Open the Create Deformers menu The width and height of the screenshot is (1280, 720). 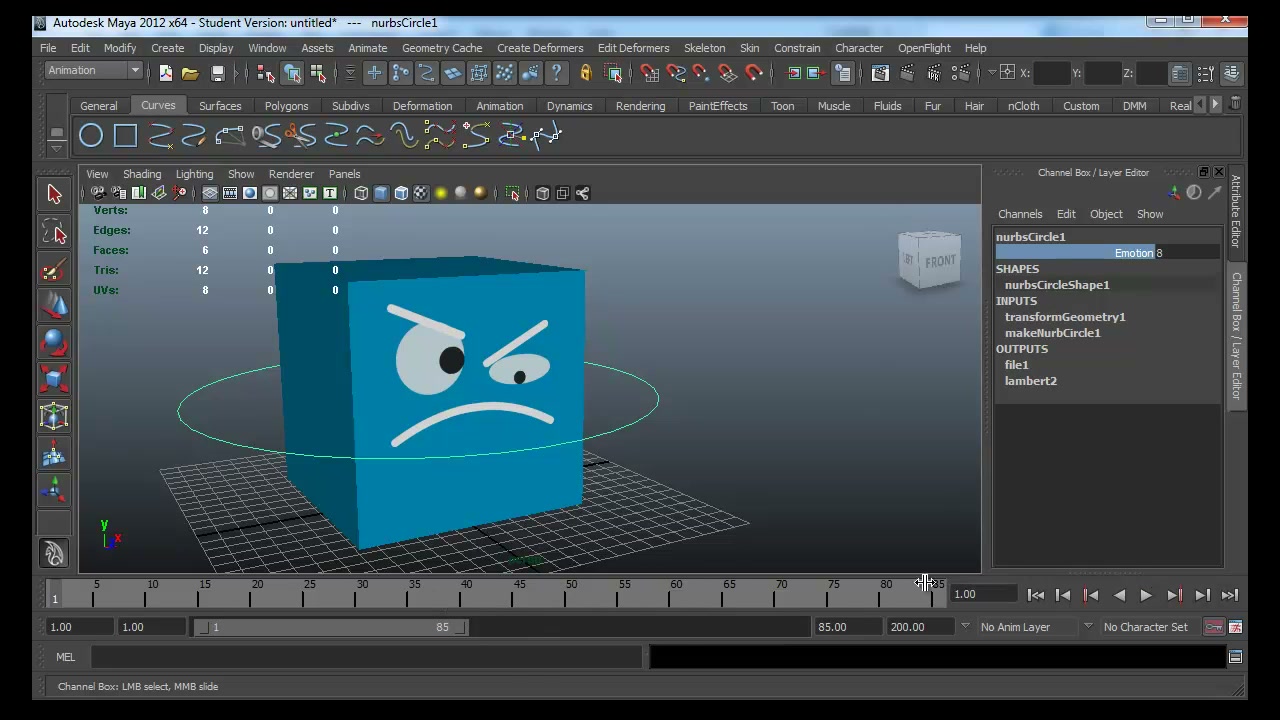tap(540, 48)
